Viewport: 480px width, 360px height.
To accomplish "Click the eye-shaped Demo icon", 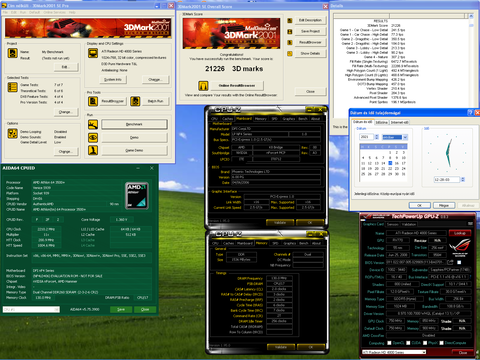I will pyautogui.click(x=93, y=137).
